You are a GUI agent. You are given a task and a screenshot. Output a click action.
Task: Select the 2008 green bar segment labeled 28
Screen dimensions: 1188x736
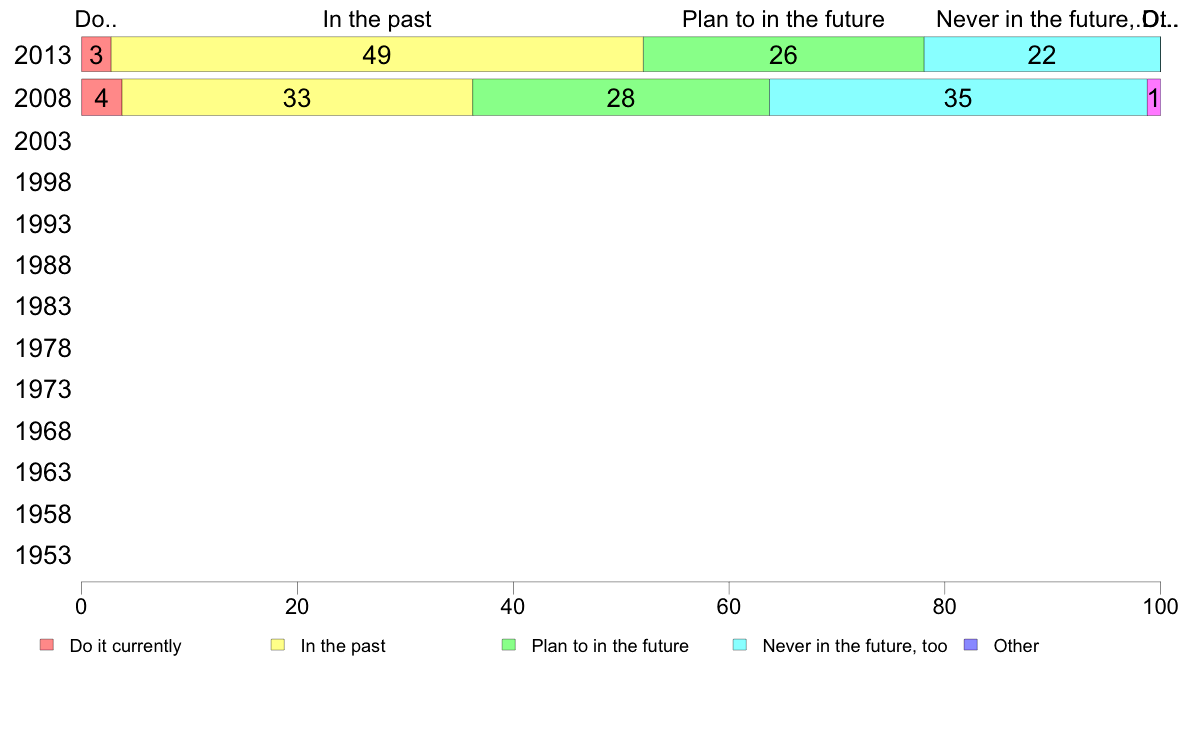coord(621,98)
